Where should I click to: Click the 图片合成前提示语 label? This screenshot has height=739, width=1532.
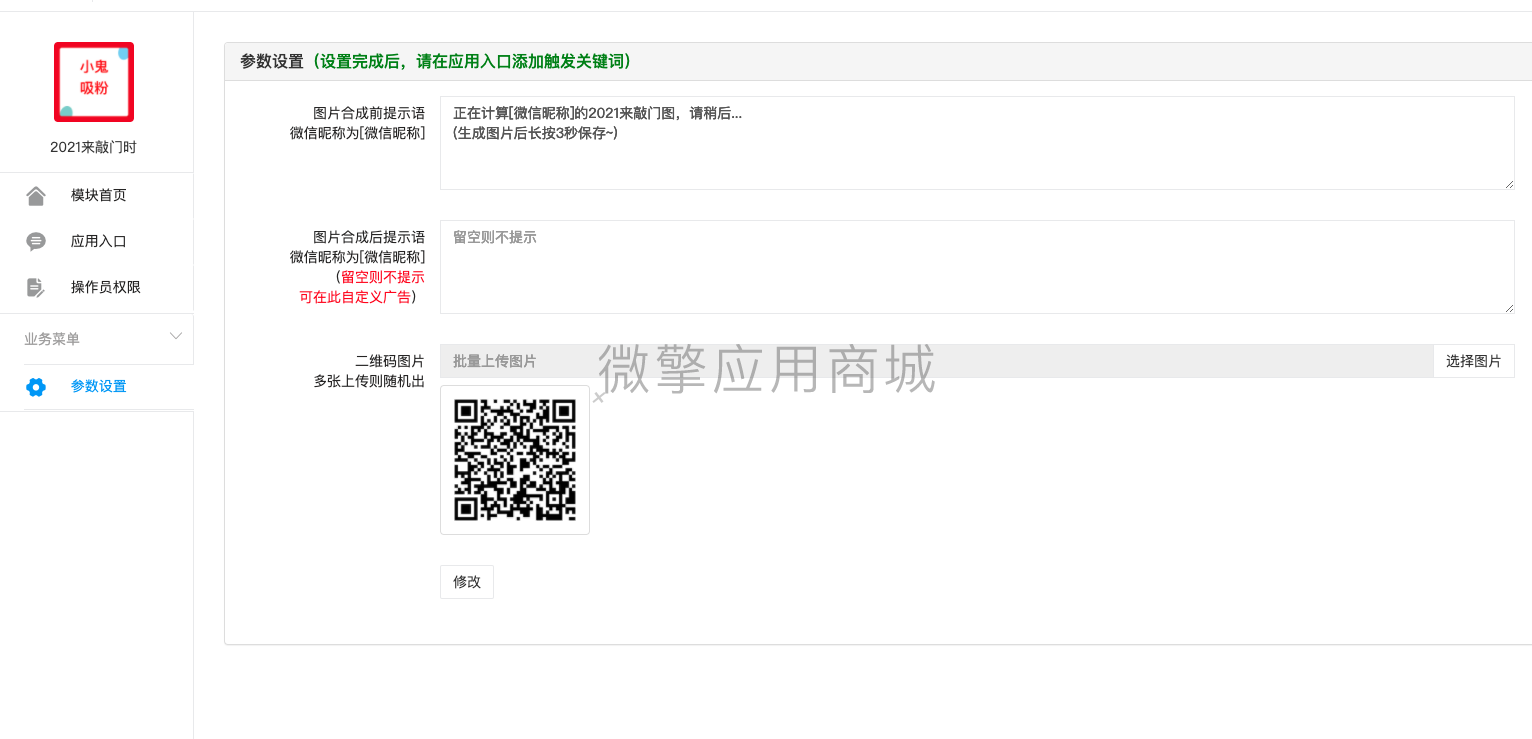tap(369, 113)
